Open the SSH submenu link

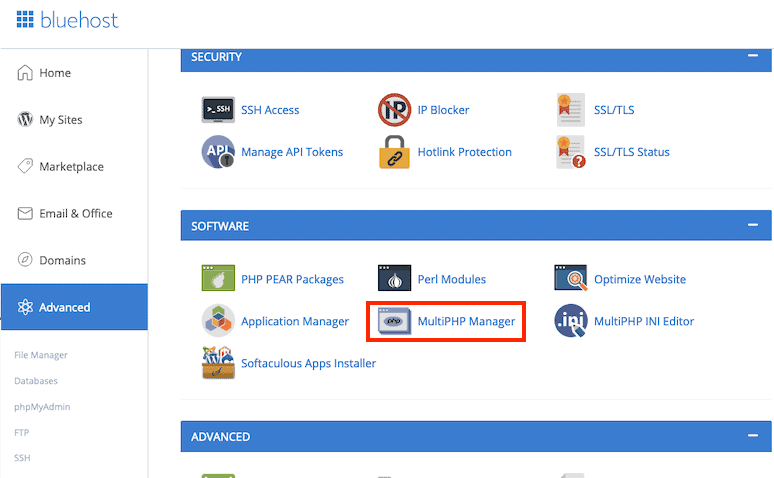pyautogui.click(x=22, y=458)
